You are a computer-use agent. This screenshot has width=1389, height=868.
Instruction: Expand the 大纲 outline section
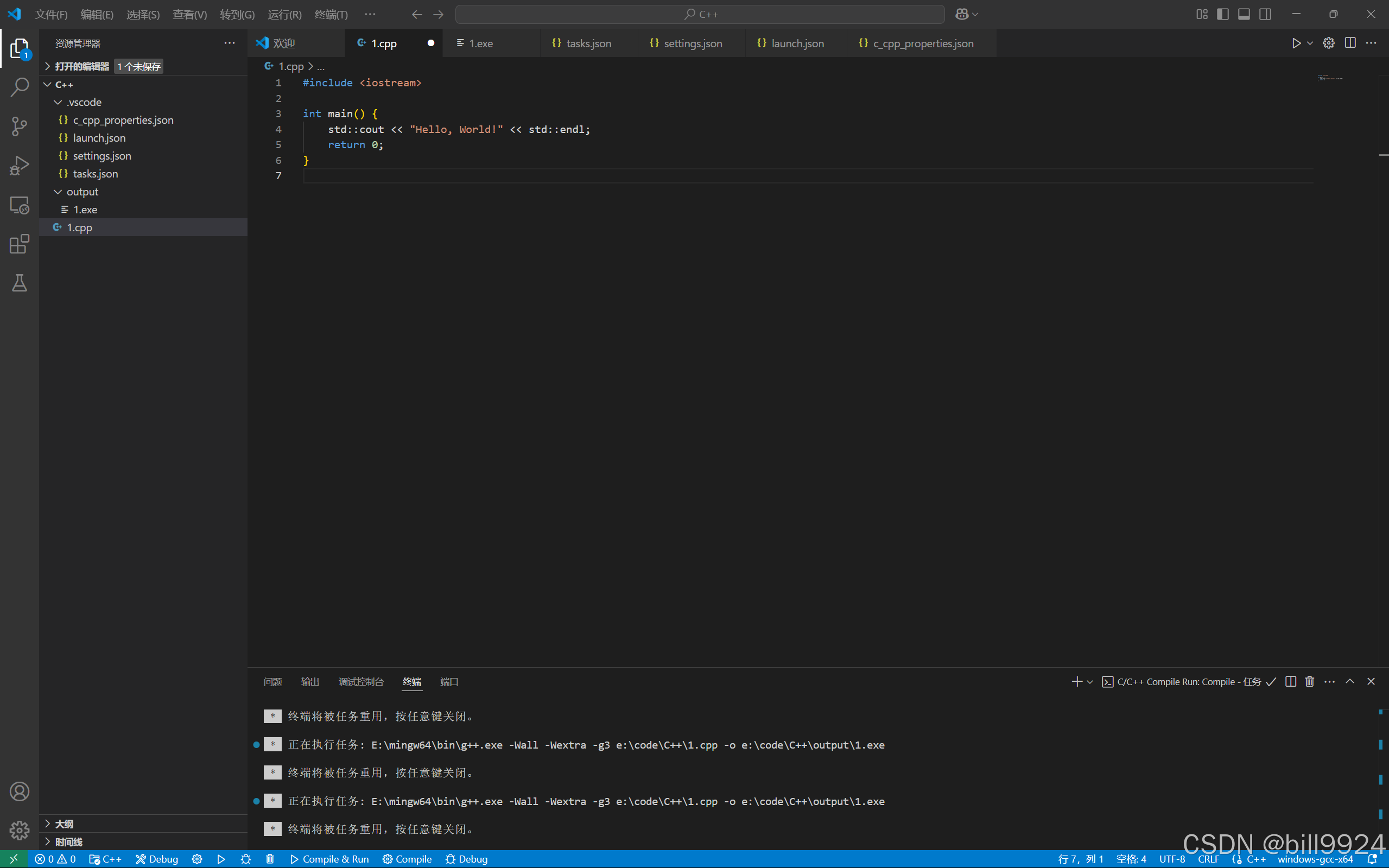64,824
